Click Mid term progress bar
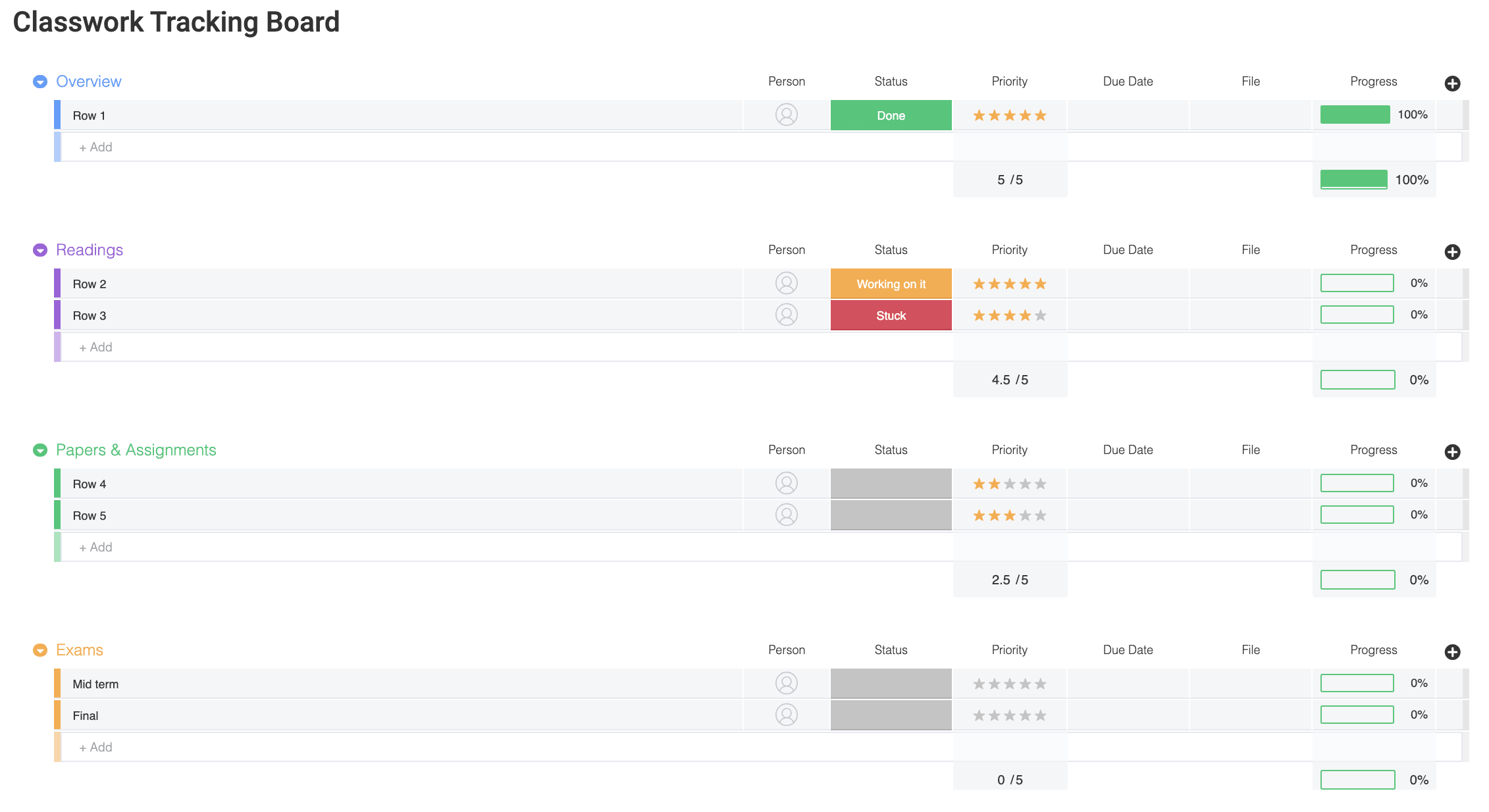 (1357, 683)
